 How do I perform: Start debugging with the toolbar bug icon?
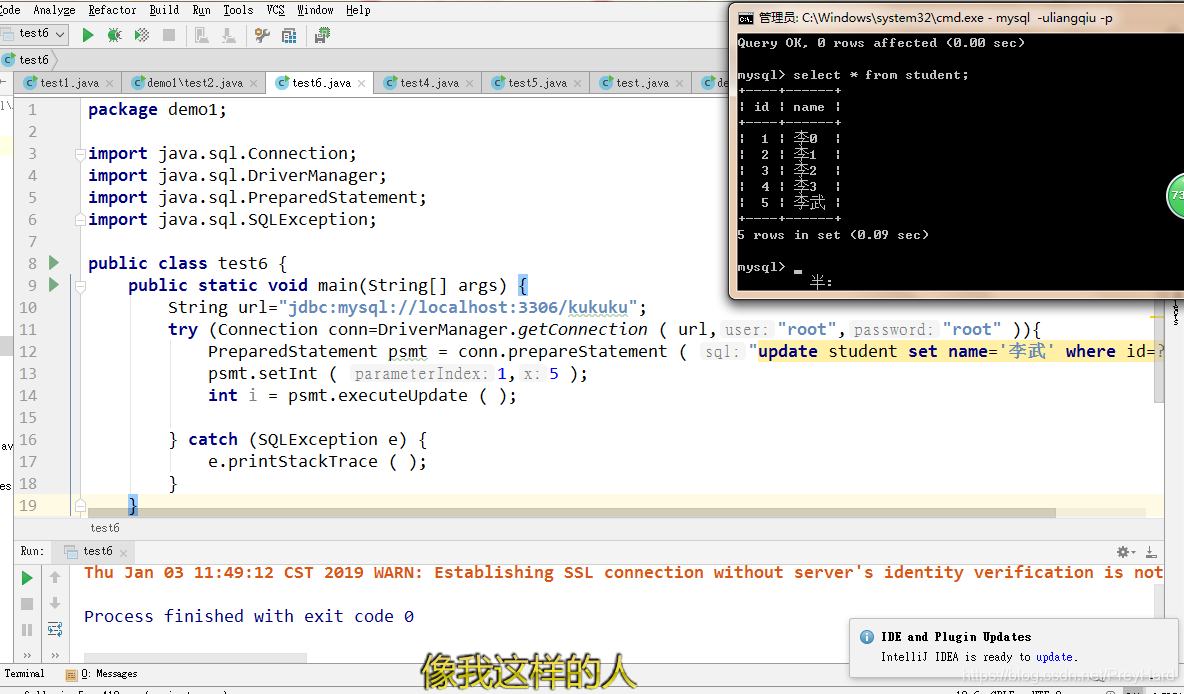click(115, 35)
